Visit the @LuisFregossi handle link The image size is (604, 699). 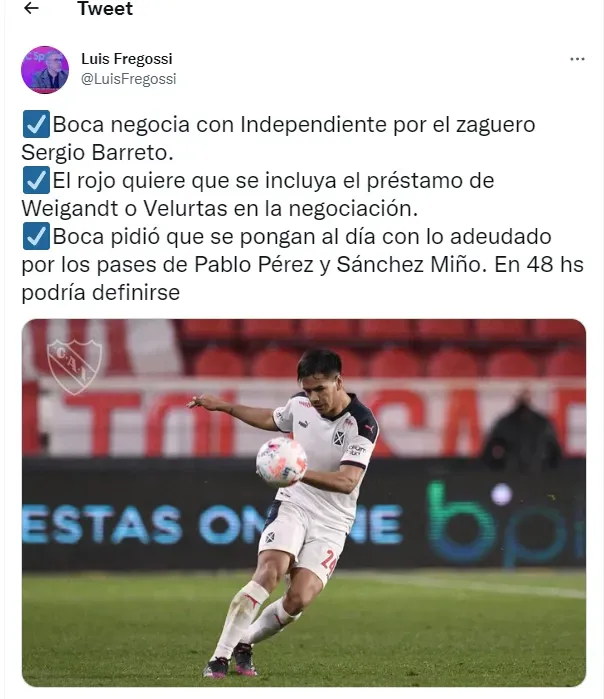point(128,78)
